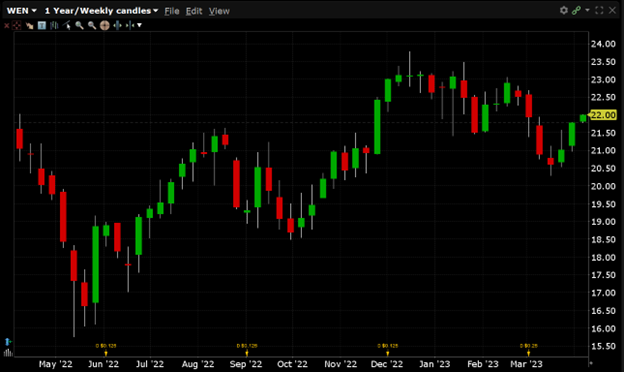Click the Oct '22 time axis label
Image resolution: width=624 pixels, height=372 pixels.
292,364
